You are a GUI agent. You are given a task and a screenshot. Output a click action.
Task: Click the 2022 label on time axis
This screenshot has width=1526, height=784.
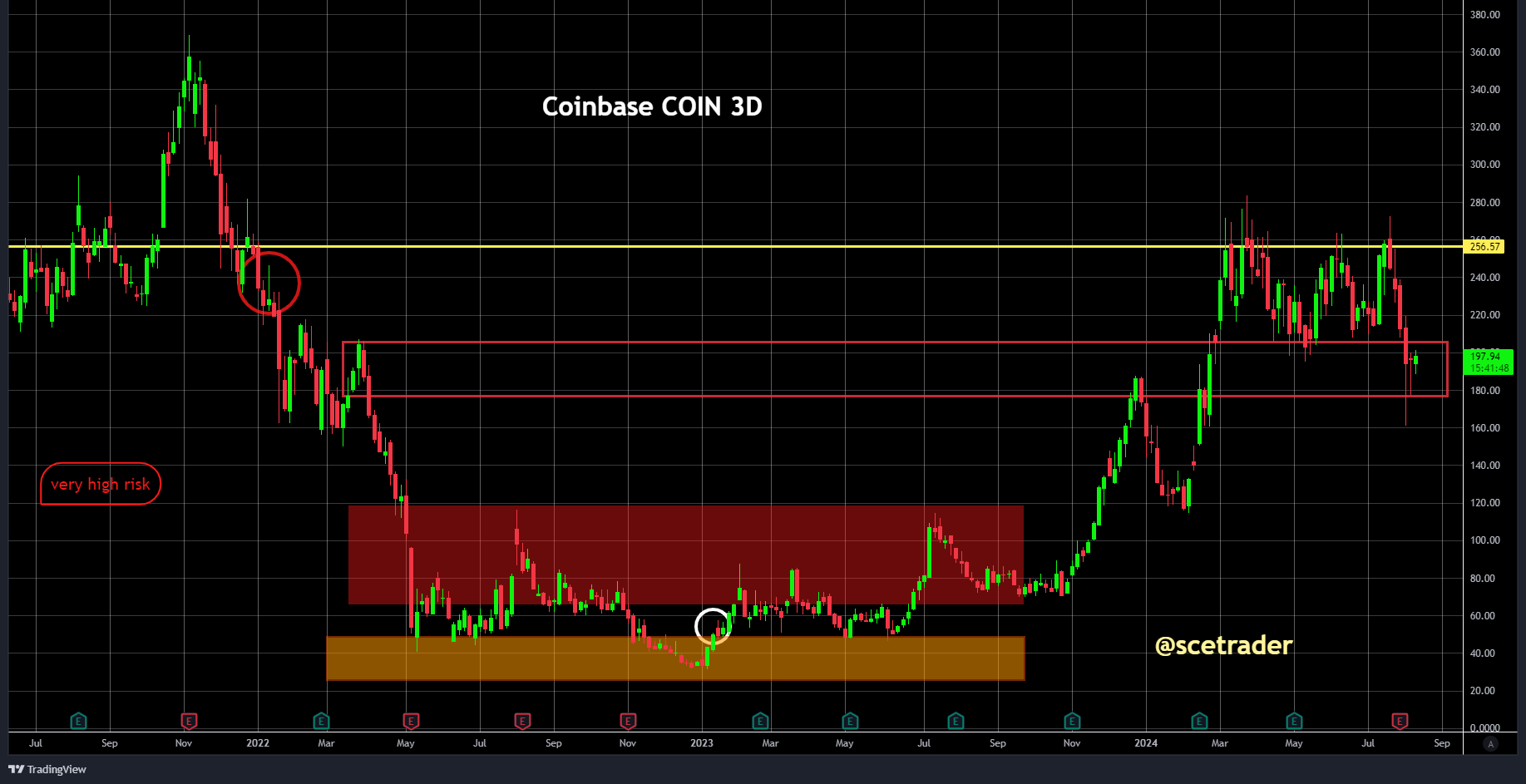coord(258,743)
